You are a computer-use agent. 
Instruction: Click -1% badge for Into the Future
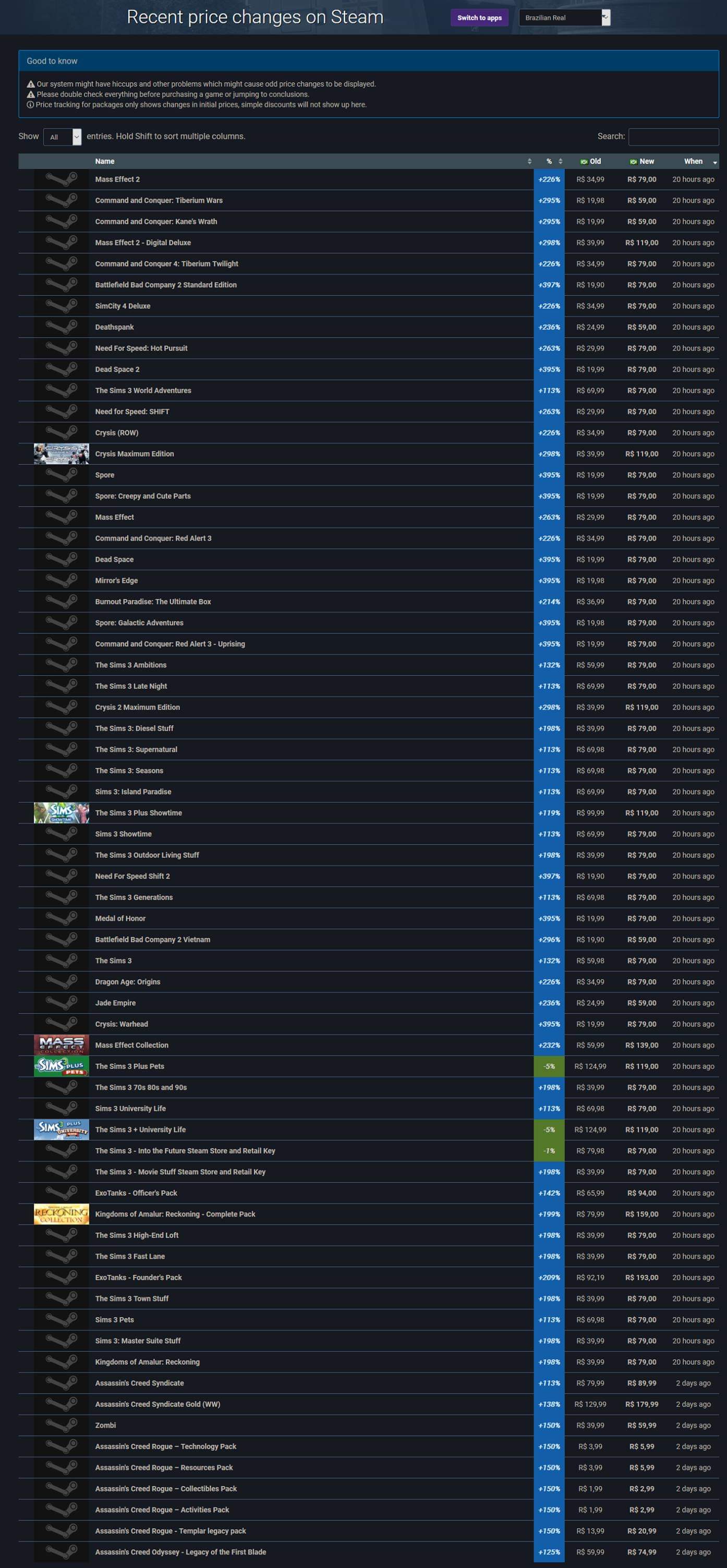549,1151
